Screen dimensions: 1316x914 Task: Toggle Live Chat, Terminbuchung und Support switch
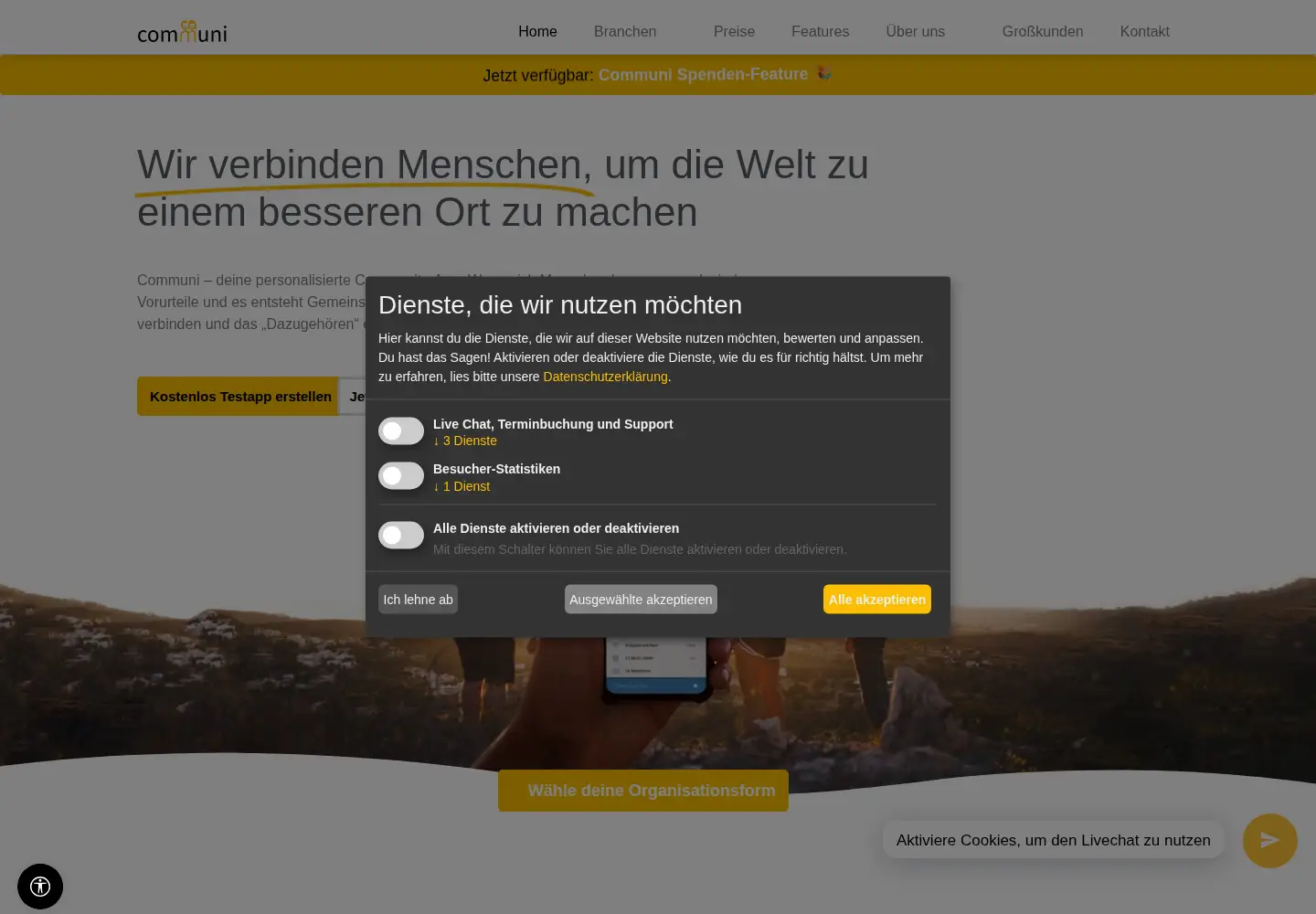coord(401,431)
